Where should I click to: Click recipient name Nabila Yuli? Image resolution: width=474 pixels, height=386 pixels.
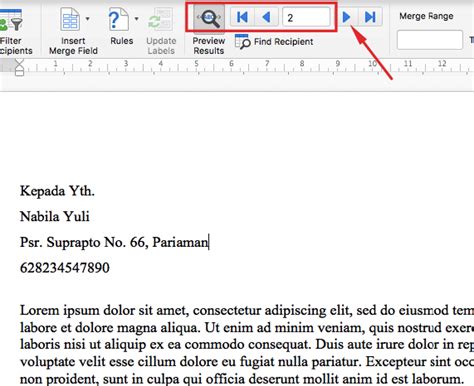point(55,217)
